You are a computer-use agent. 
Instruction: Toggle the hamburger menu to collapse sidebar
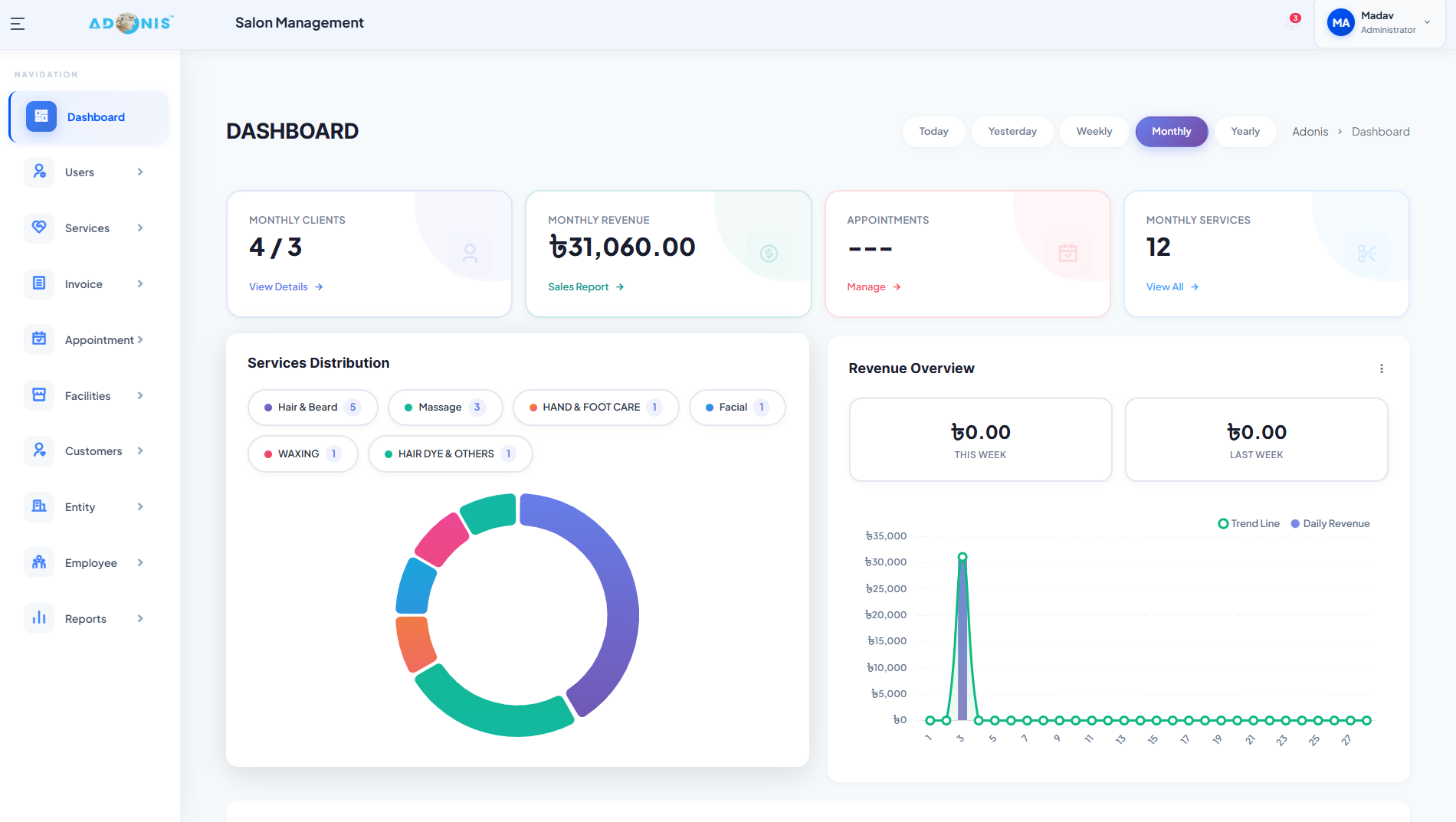(17, 23)
